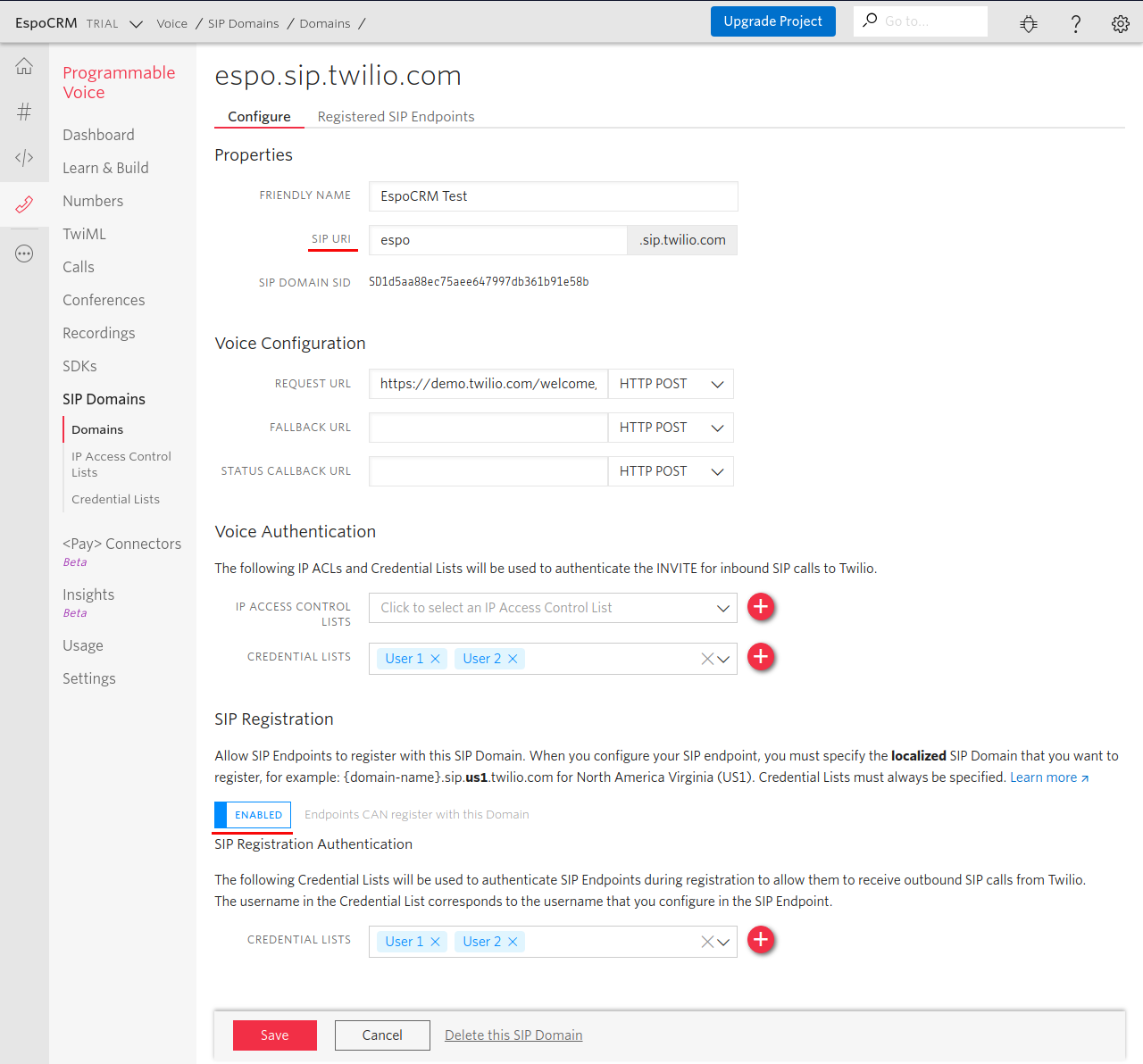Switch to the Registered SIP Endpoints tab
This screenshot has width=1143, height=1064.
point(396,116)
